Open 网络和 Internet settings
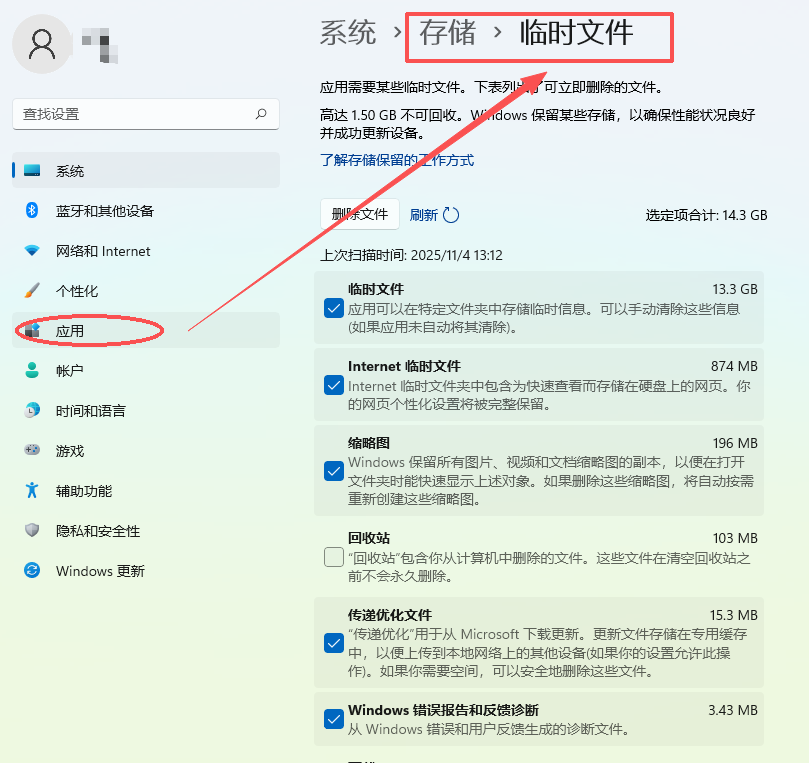The width and height of the screenshot is (809, 763). [146, 251]
